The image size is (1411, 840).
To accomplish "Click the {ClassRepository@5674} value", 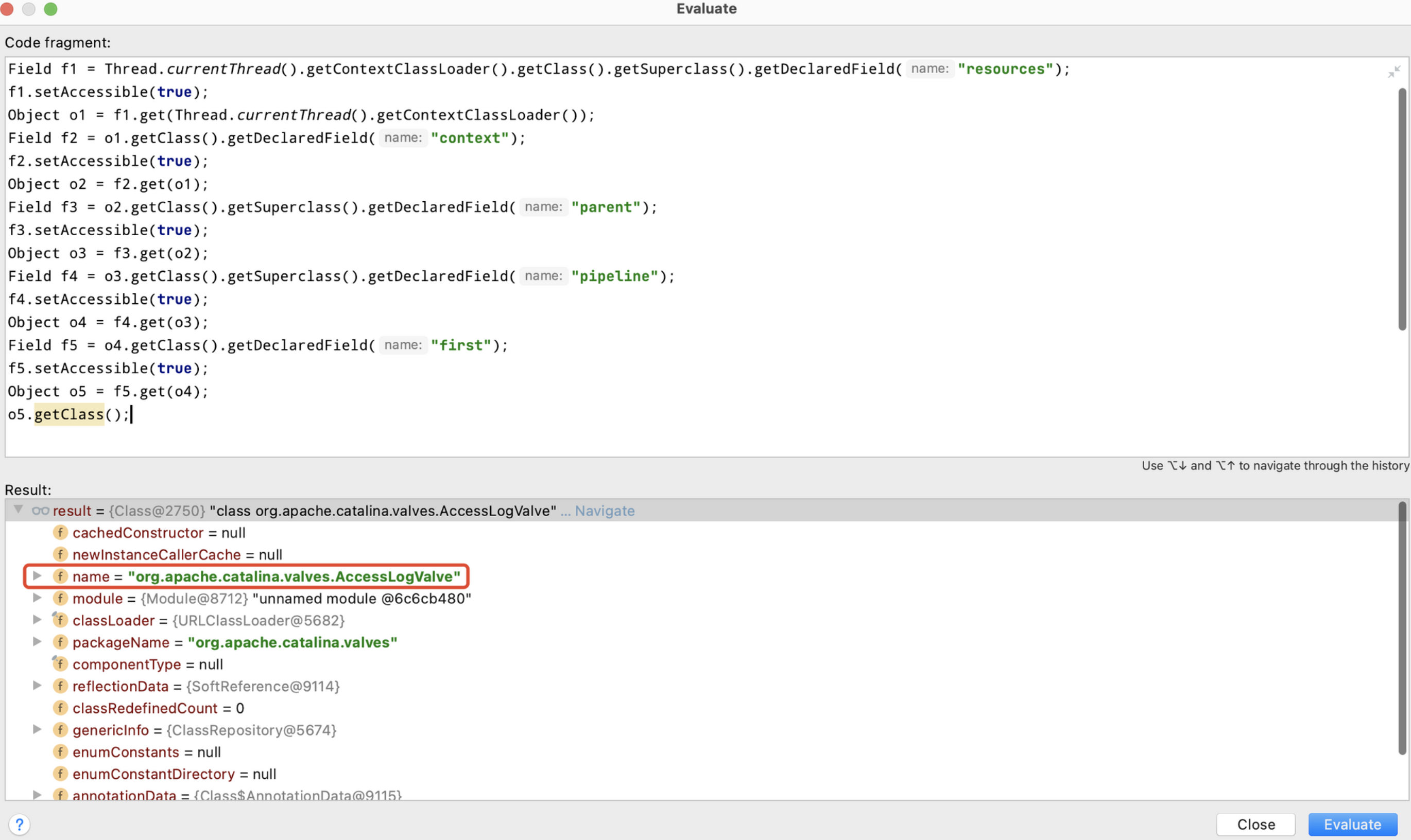I will pyautogui.click(x=251, y=730).
